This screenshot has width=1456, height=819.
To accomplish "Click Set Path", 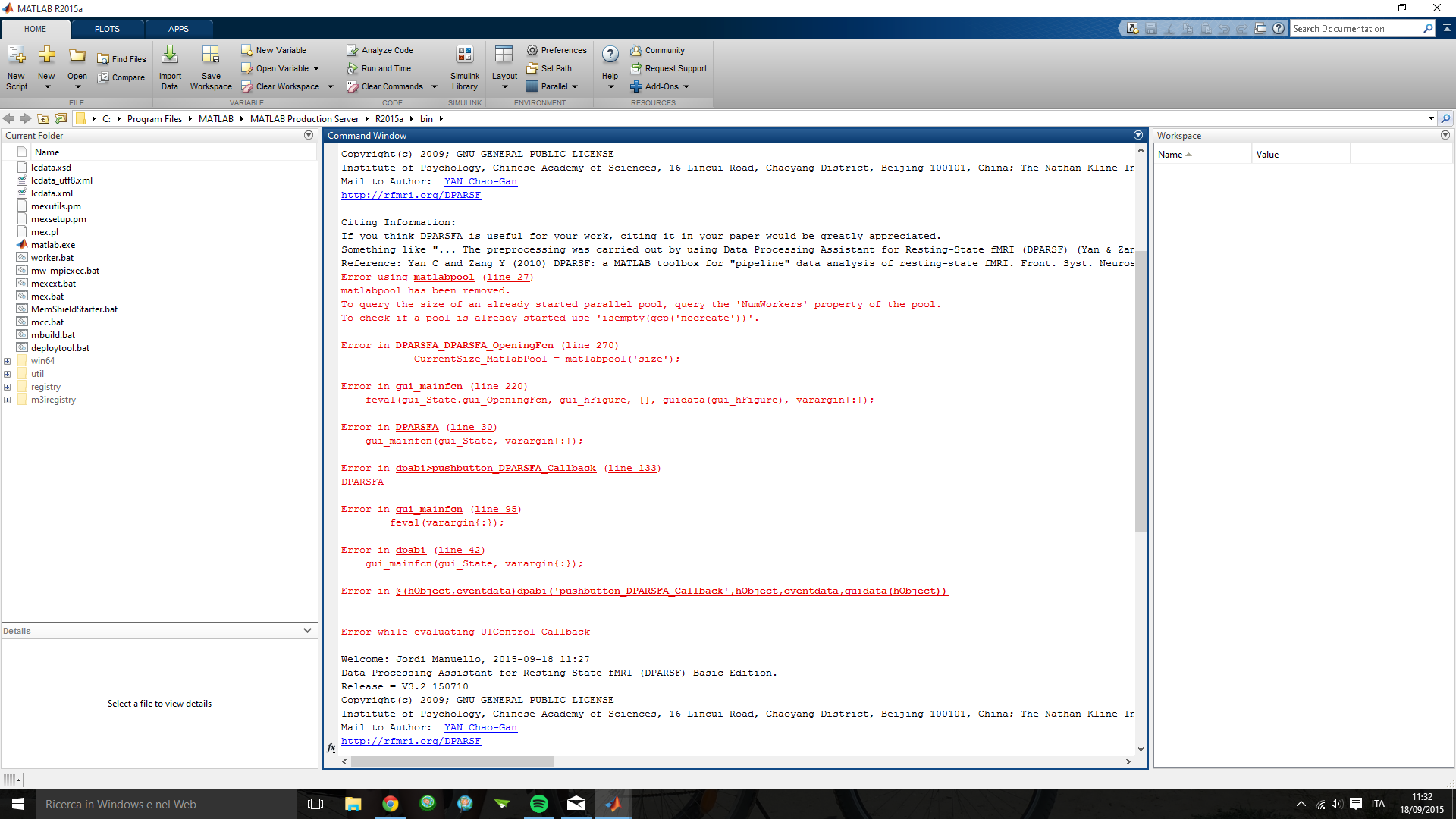I will point(549,68).
